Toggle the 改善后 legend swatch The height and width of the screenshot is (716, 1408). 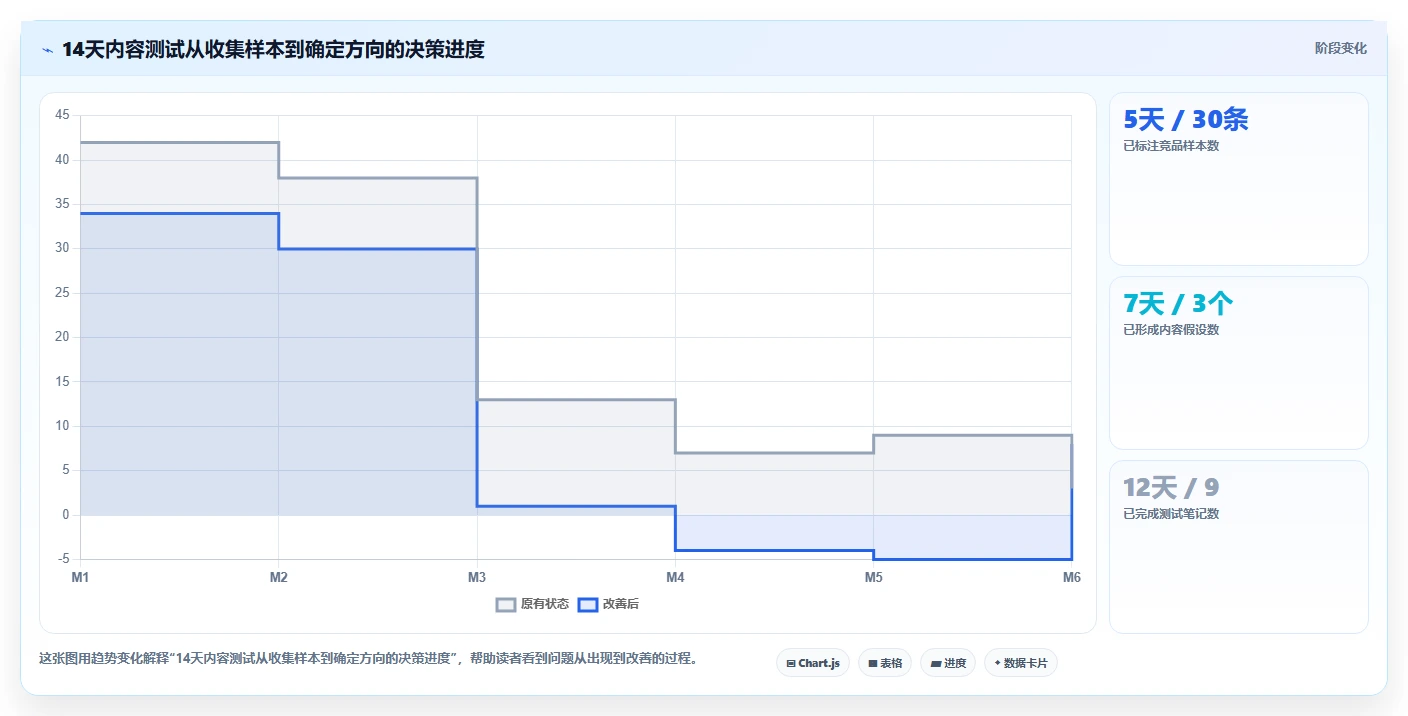pyautogui.click(x=588, y=604)
